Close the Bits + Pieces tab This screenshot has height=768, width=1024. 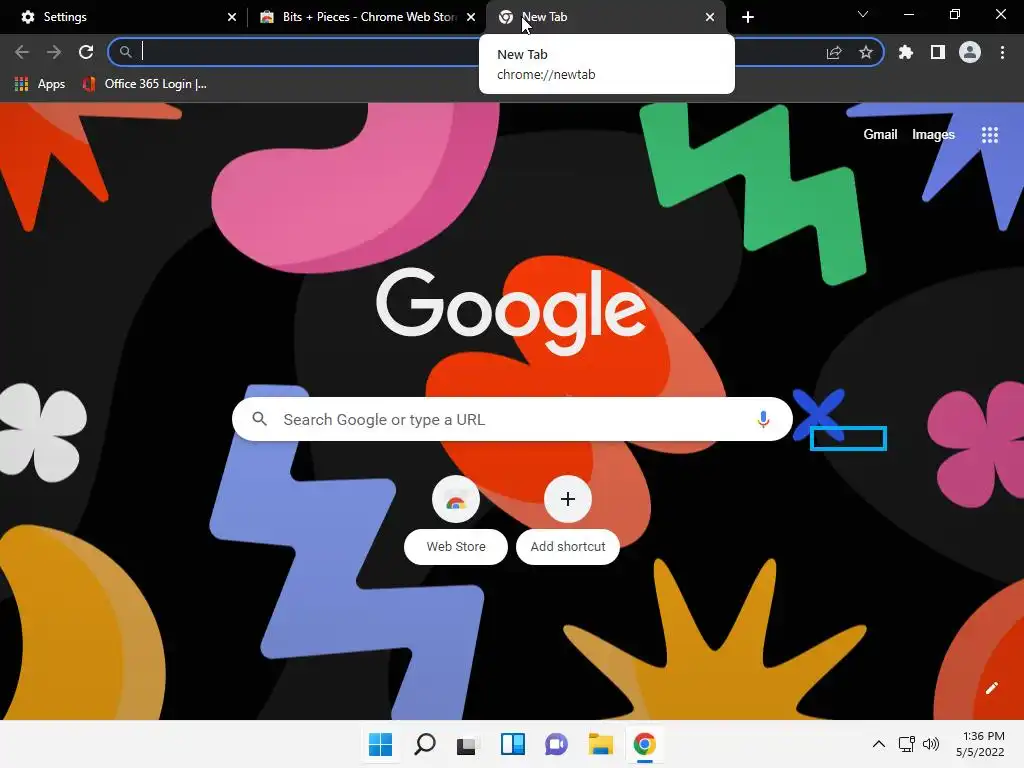click(471, 17)
